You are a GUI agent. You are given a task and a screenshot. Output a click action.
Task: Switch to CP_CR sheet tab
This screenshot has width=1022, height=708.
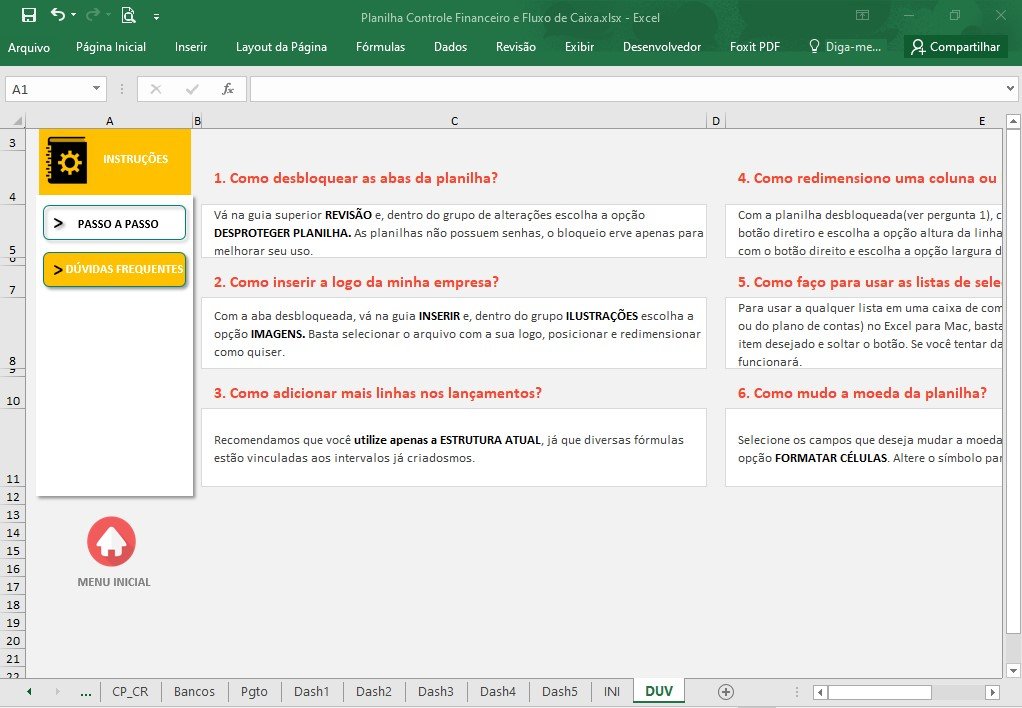coord(130,692)
